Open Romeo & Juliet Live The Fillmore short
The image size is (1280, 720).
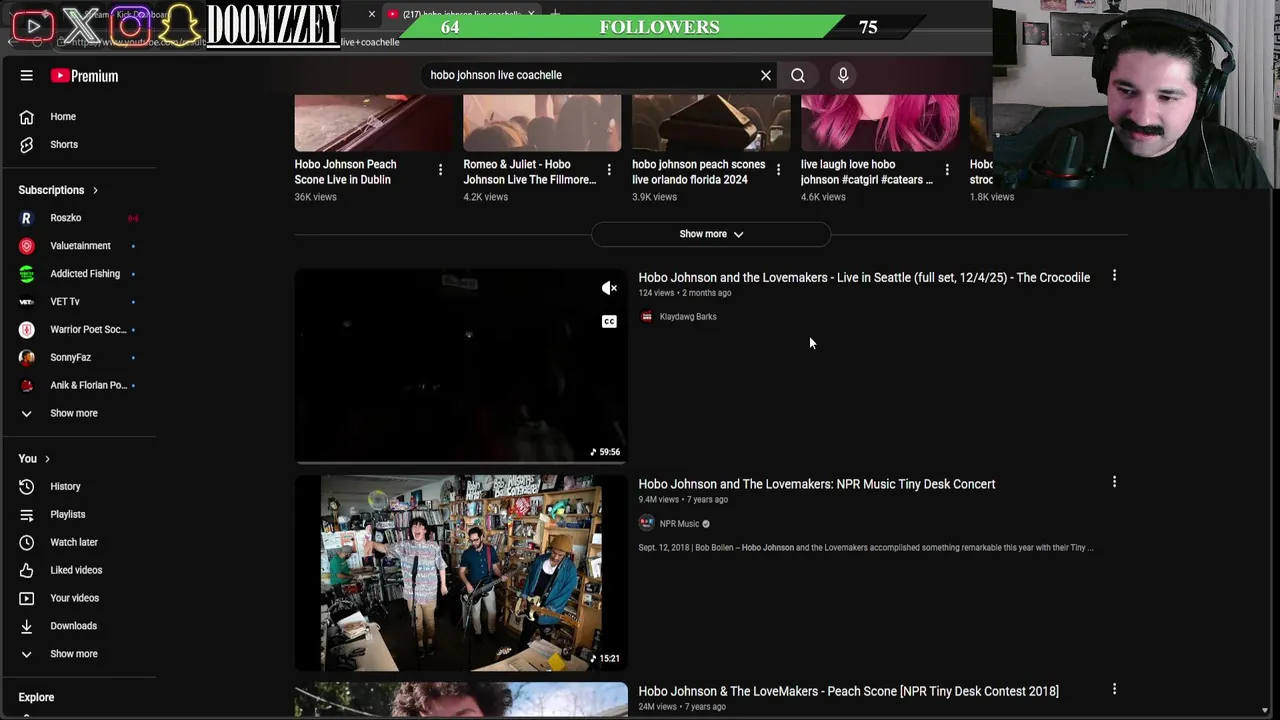529,172
